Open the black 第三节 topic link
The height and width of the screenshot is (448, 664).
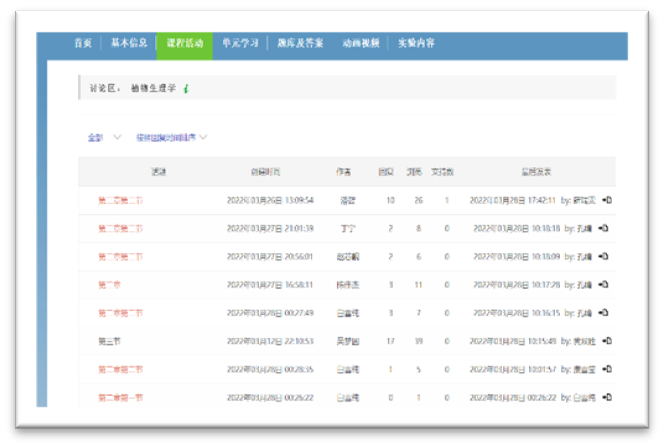click(x=109, y=341)
